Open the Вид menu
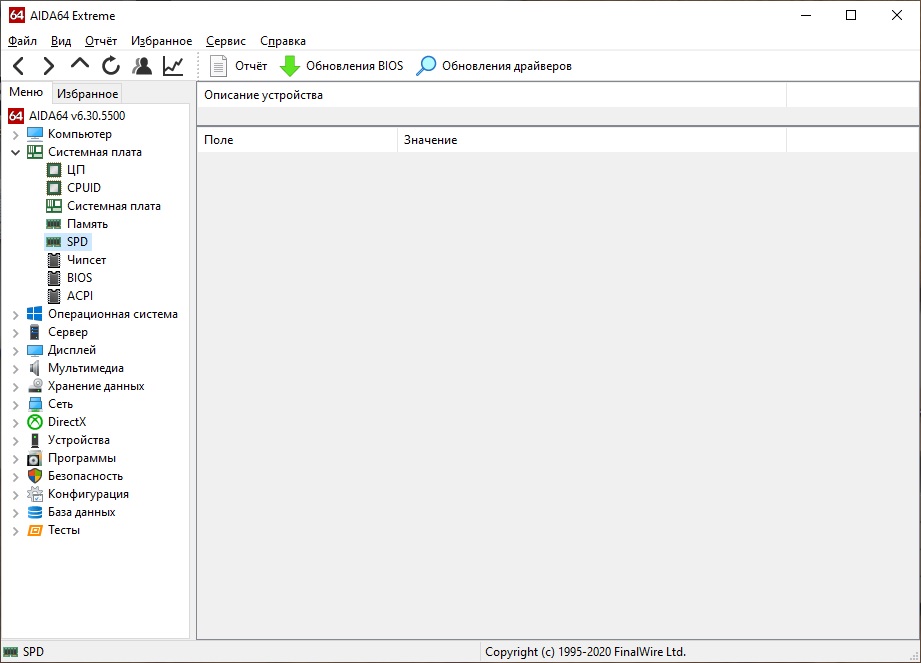 [x=60, y=41]
